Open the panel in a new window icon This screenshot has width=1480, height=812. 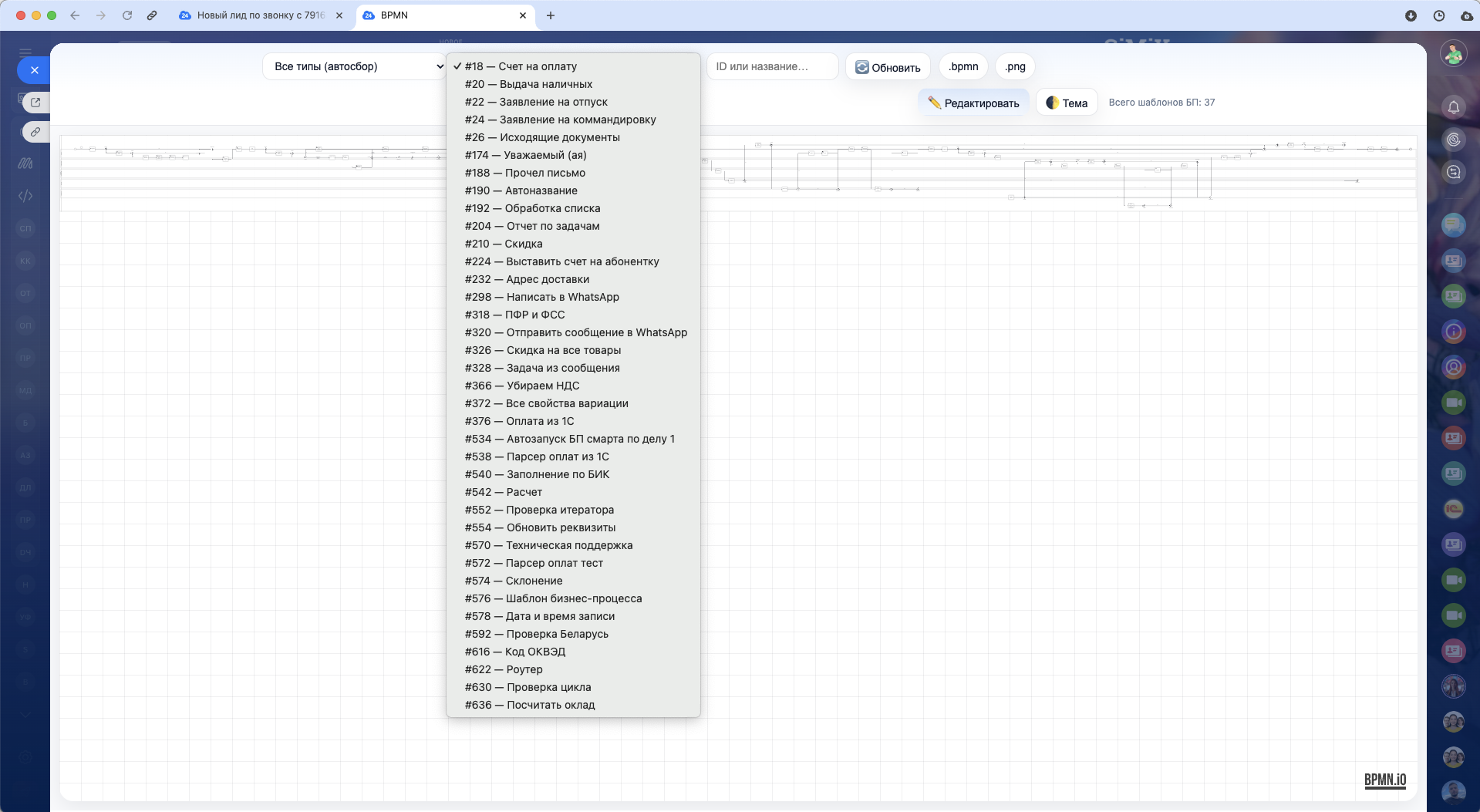(x=35, y=102)
